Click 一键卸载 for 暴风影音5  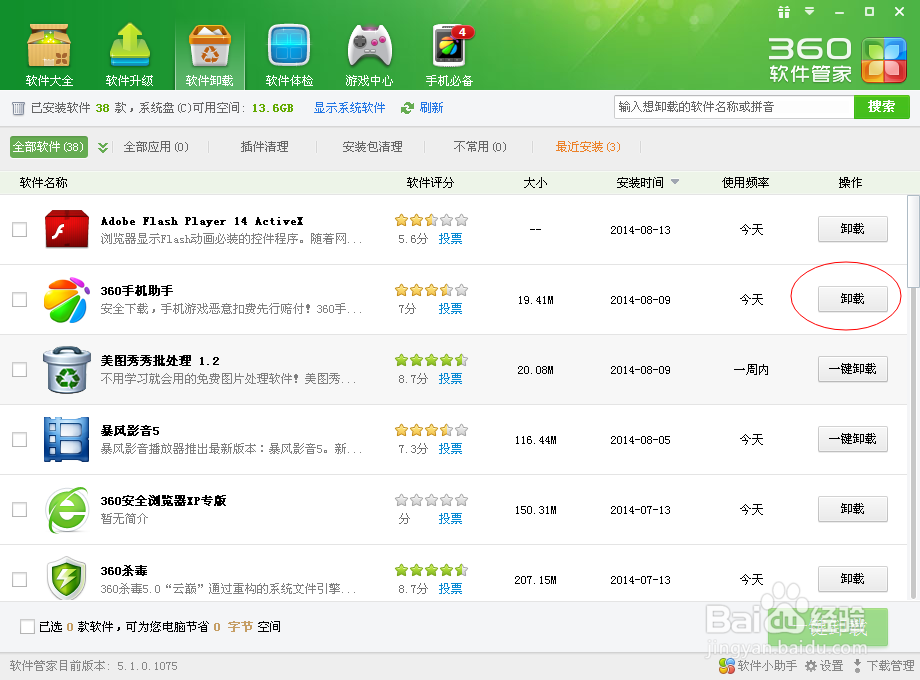pos(853,439)
